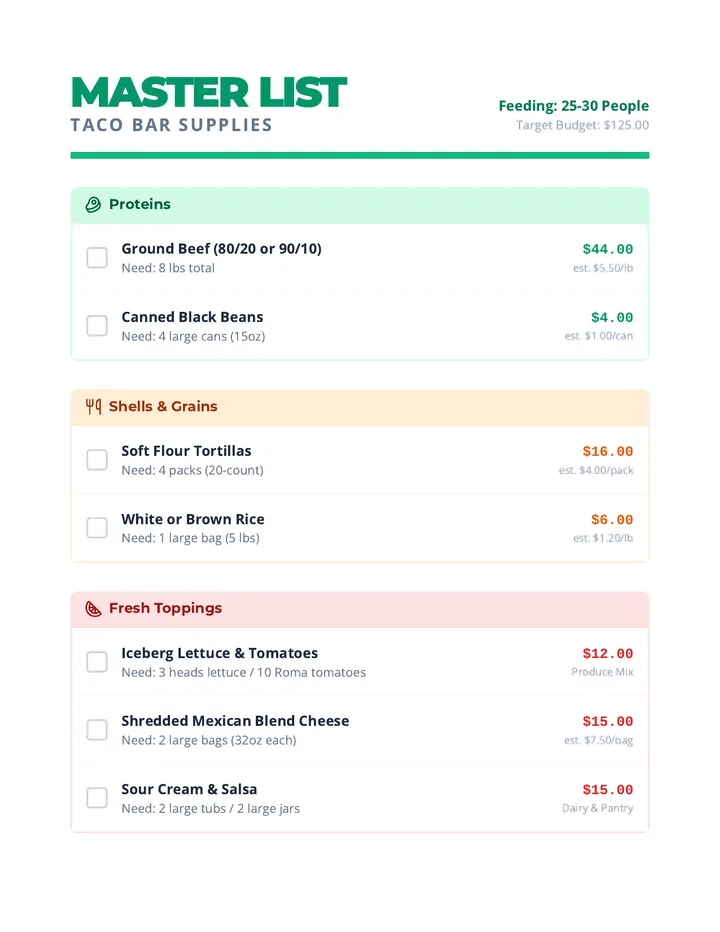Click the $12.00 lettuce and tomatoes price
The height and width of the screenshot is (932, 720).
[x=608, y=653]
